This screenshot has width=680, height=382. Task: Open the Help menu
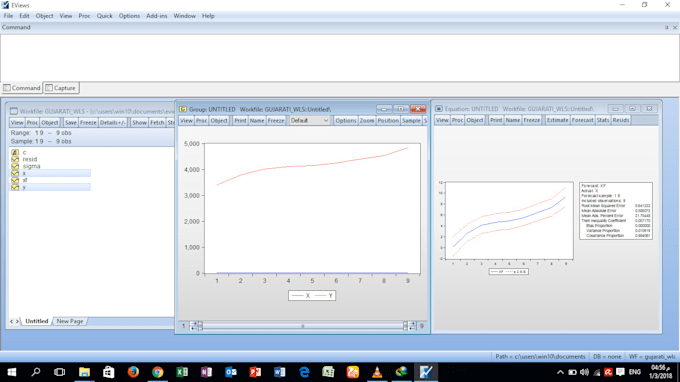[208, 16]
